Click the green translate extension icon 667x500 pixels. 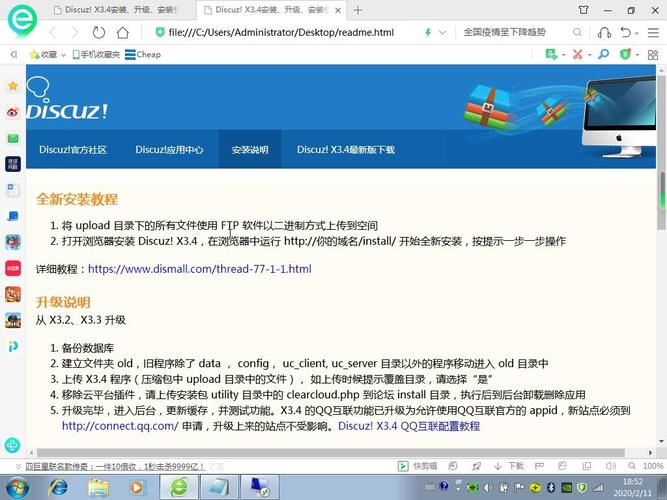click(551, 54)
